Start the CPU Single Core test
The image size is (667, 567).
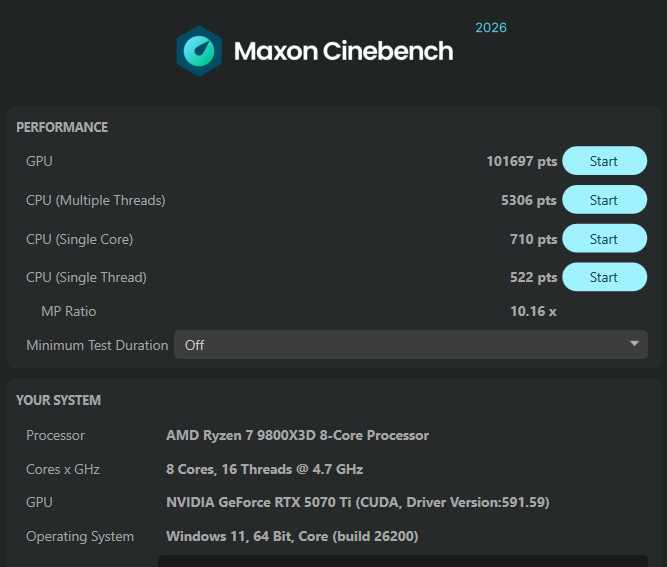(x=604, y=239)
